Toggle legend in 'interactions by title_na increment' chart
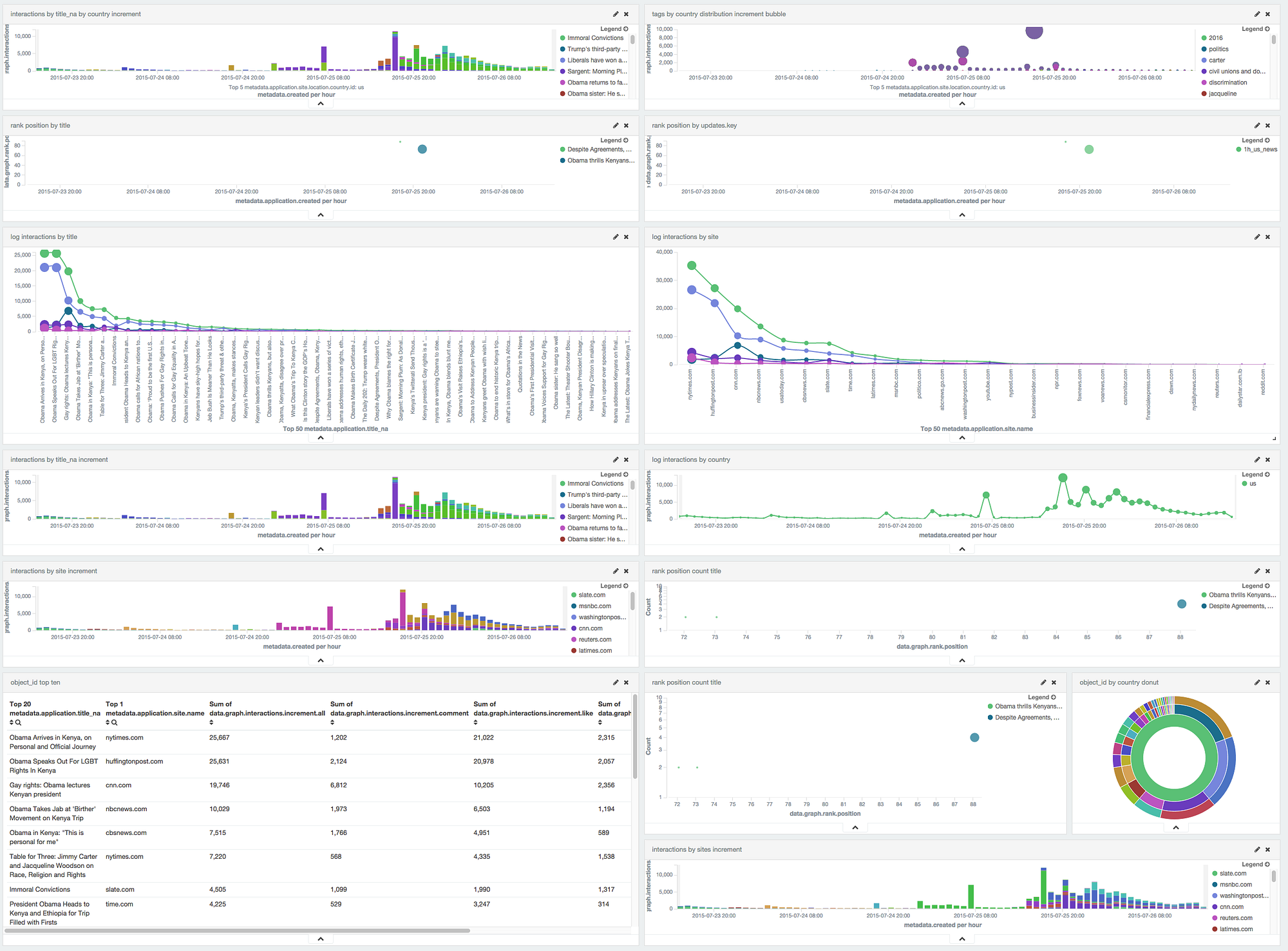 [614, 475]
